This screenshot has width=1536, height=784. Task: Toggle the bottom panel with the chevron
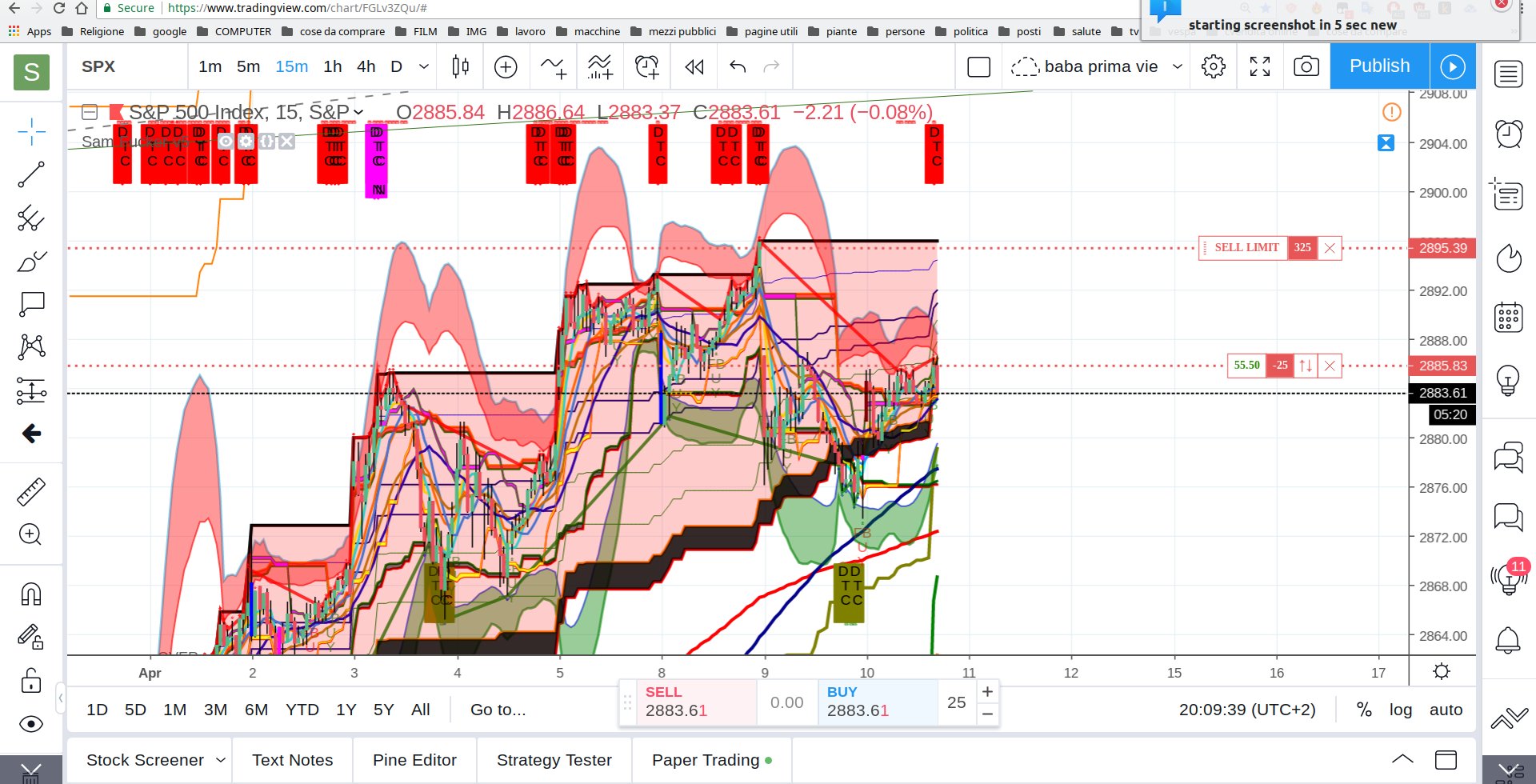(x=1402, y=759)
